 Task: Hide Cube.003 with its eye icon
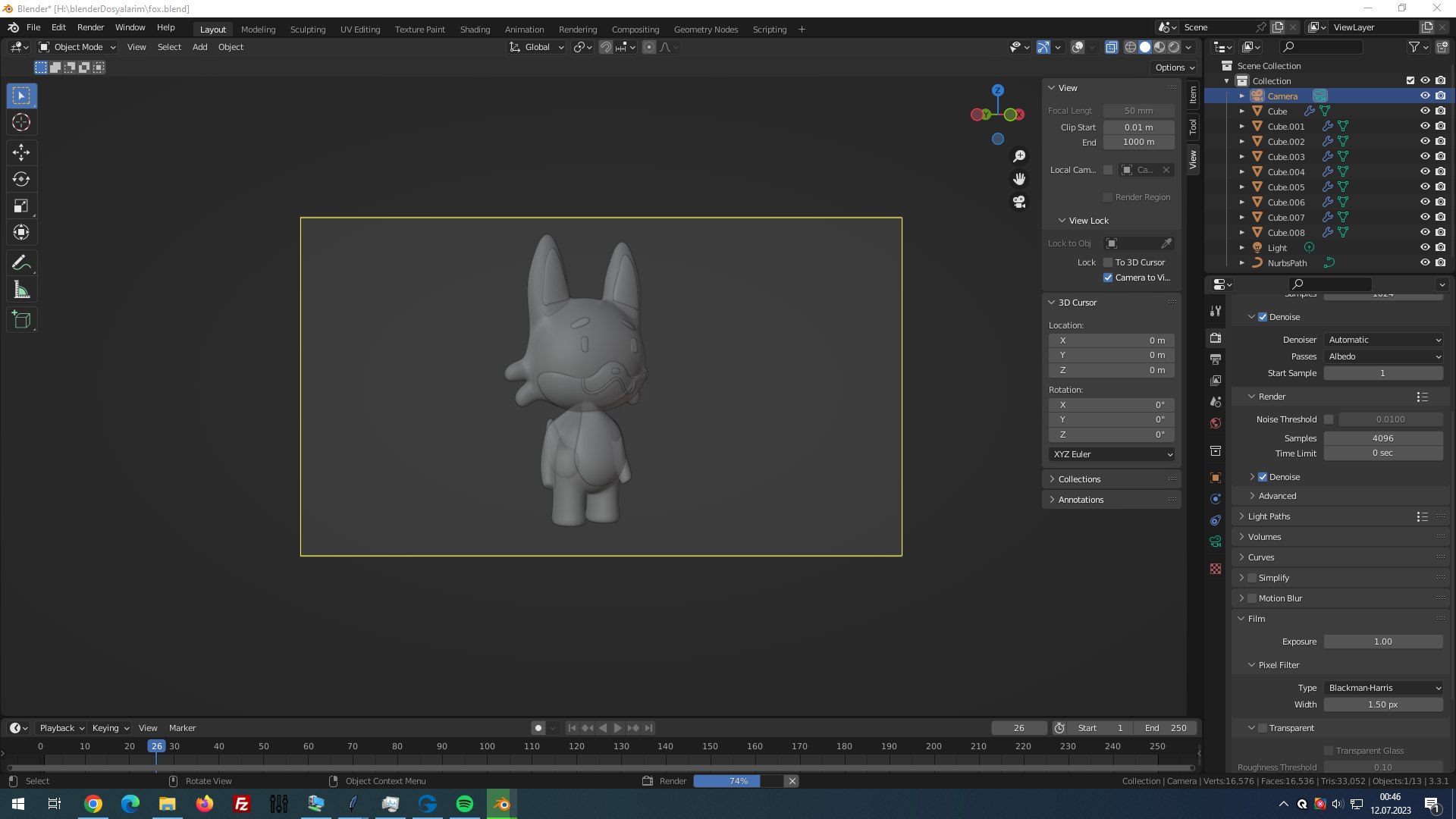point(1425,157)
